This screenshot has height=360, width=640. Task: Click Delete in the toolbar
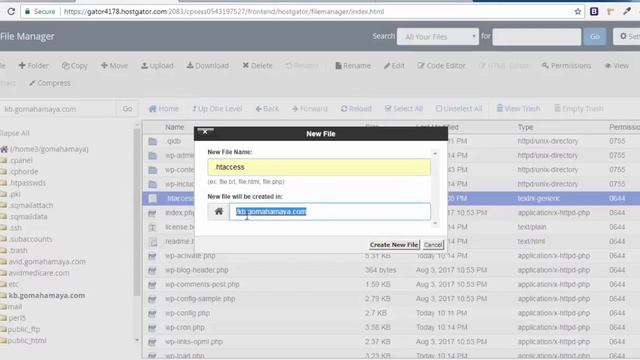257,66
